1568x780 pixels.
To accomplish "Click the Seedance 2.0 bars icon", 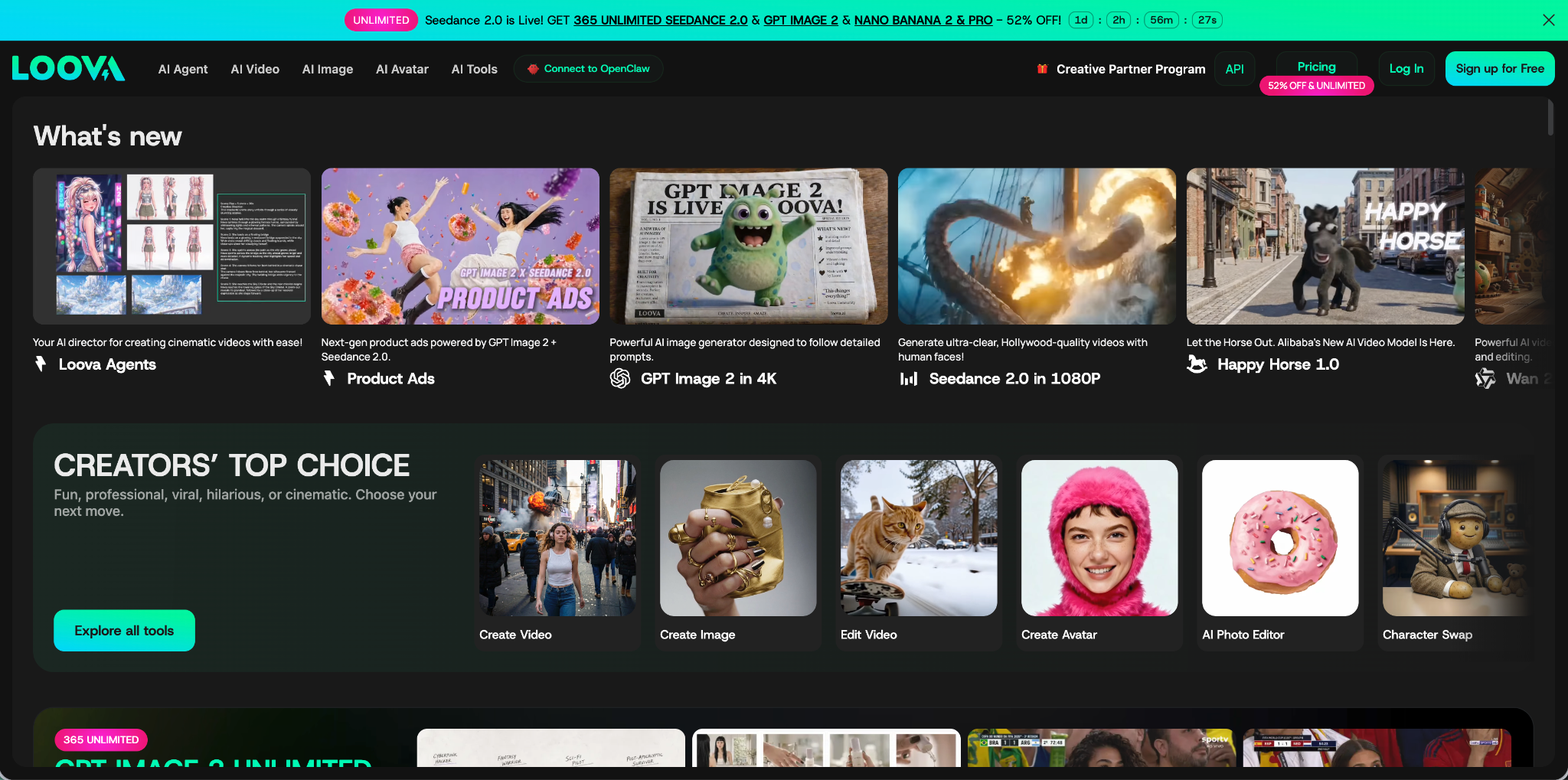I will (x=909, y=378).
